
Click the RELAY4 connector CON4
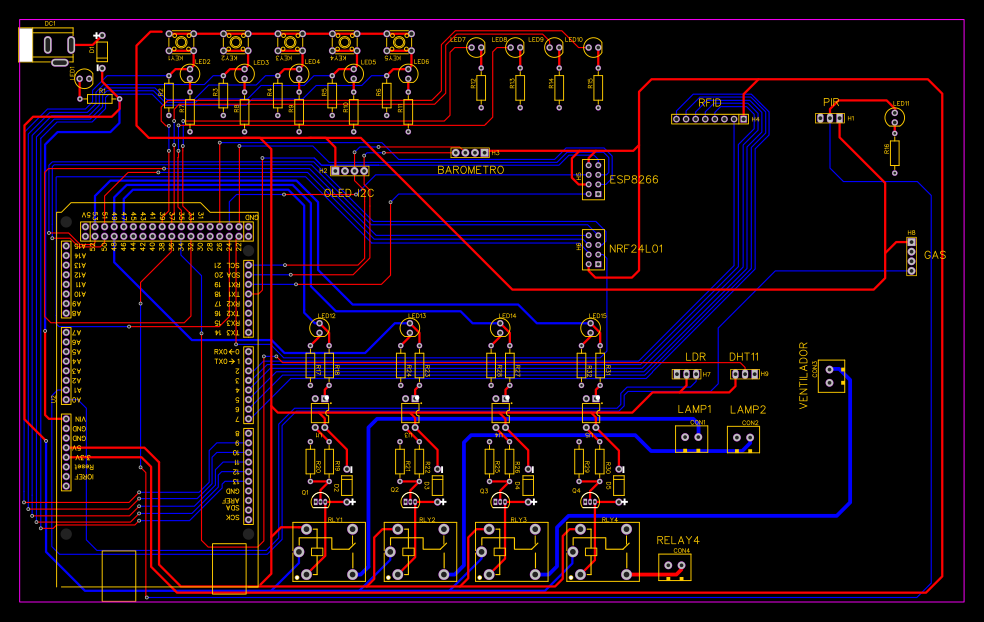(673, 567)
